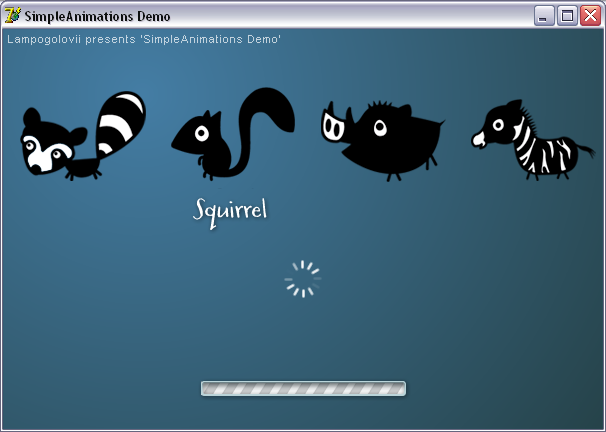Click the 'SimpleAnimations Demo' window title
Image resolution: width=606 pixels, height=432 pixels.
click(x=97, y=17)
